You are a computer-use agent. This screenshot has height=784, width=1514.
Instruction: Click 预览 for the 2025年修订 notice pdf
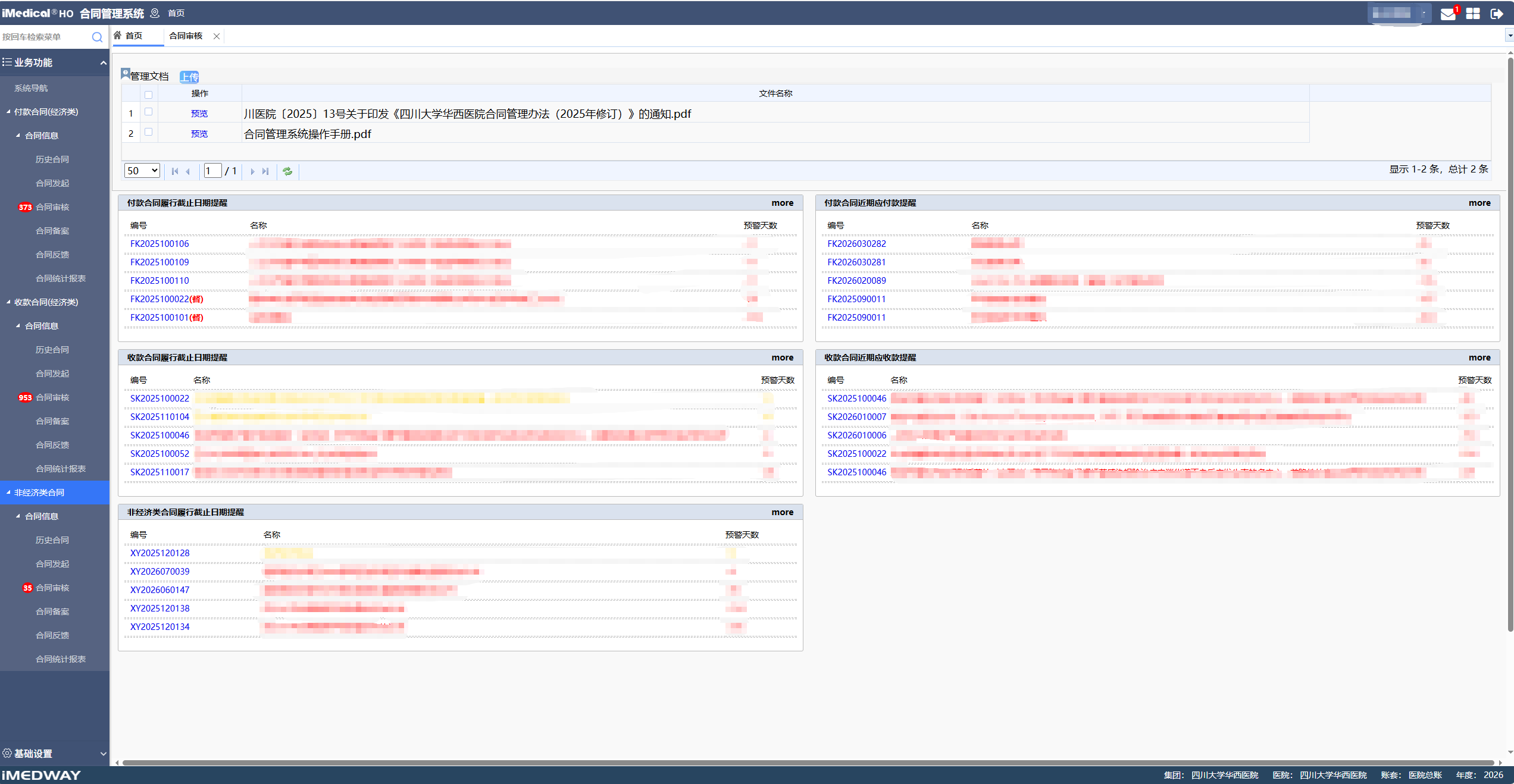coord(199,114)
